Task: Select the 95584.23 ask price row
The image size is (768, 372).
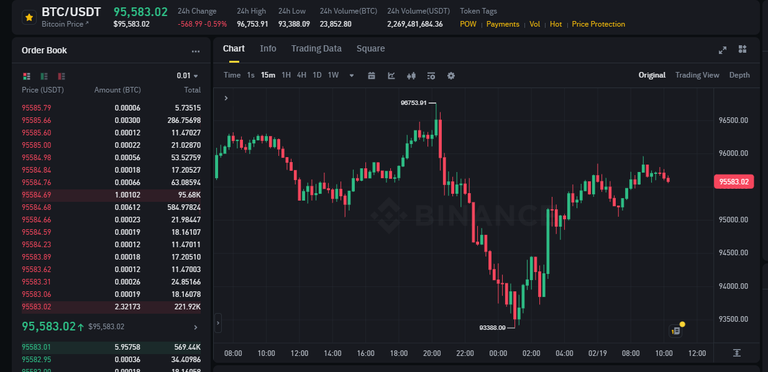Action: click(111, 245)
